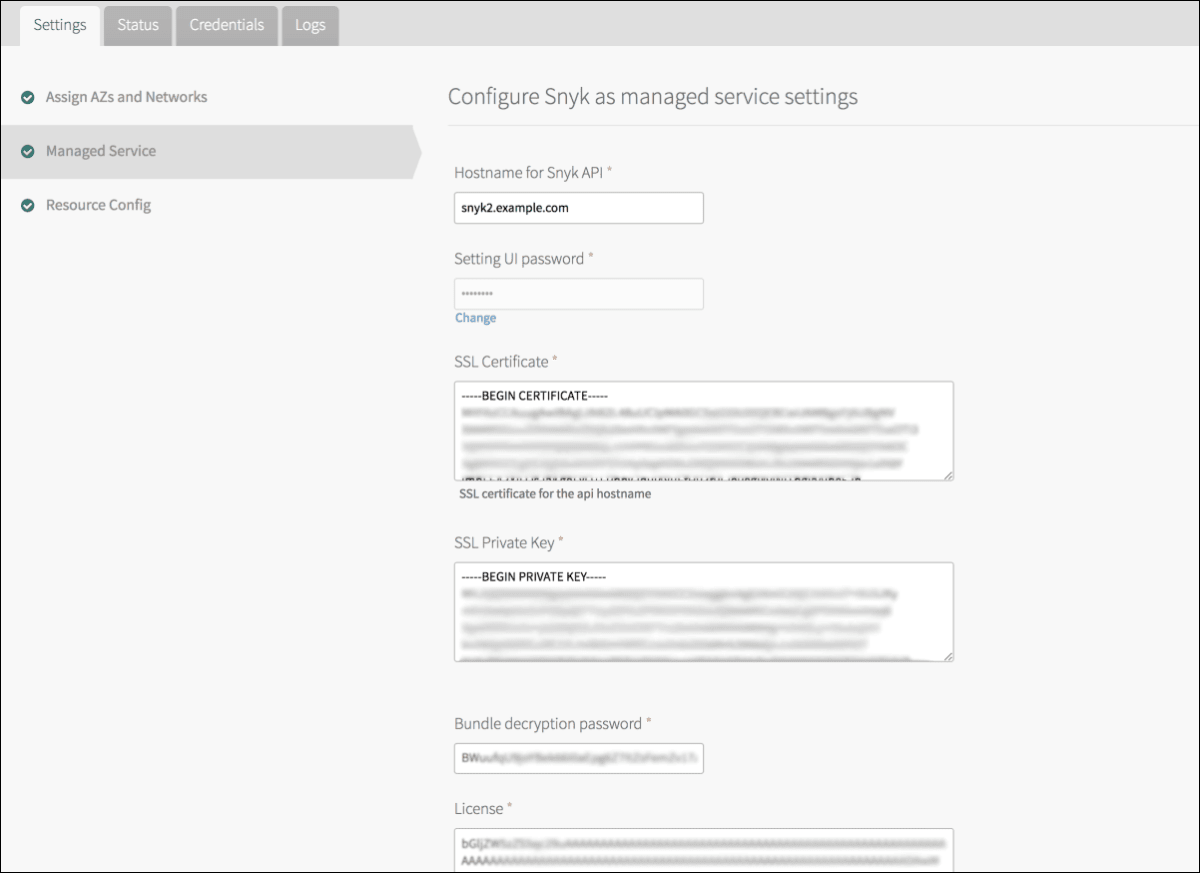The height and width of the screenshot is (873, 1200).
Task: Open the Status tab
Action: (x=138, y=25)
